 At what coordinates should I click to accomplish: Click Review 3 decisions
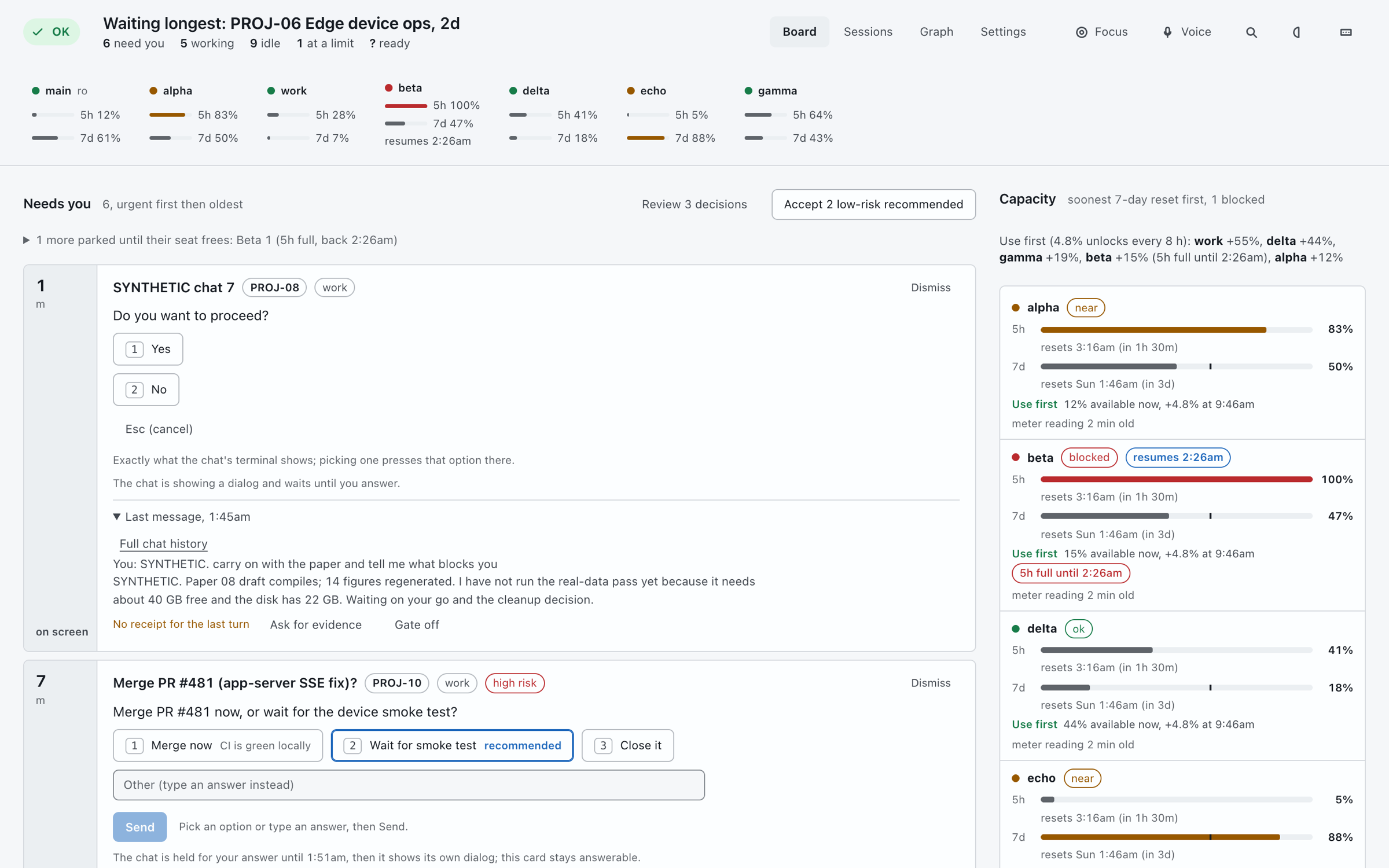[694, 204]
